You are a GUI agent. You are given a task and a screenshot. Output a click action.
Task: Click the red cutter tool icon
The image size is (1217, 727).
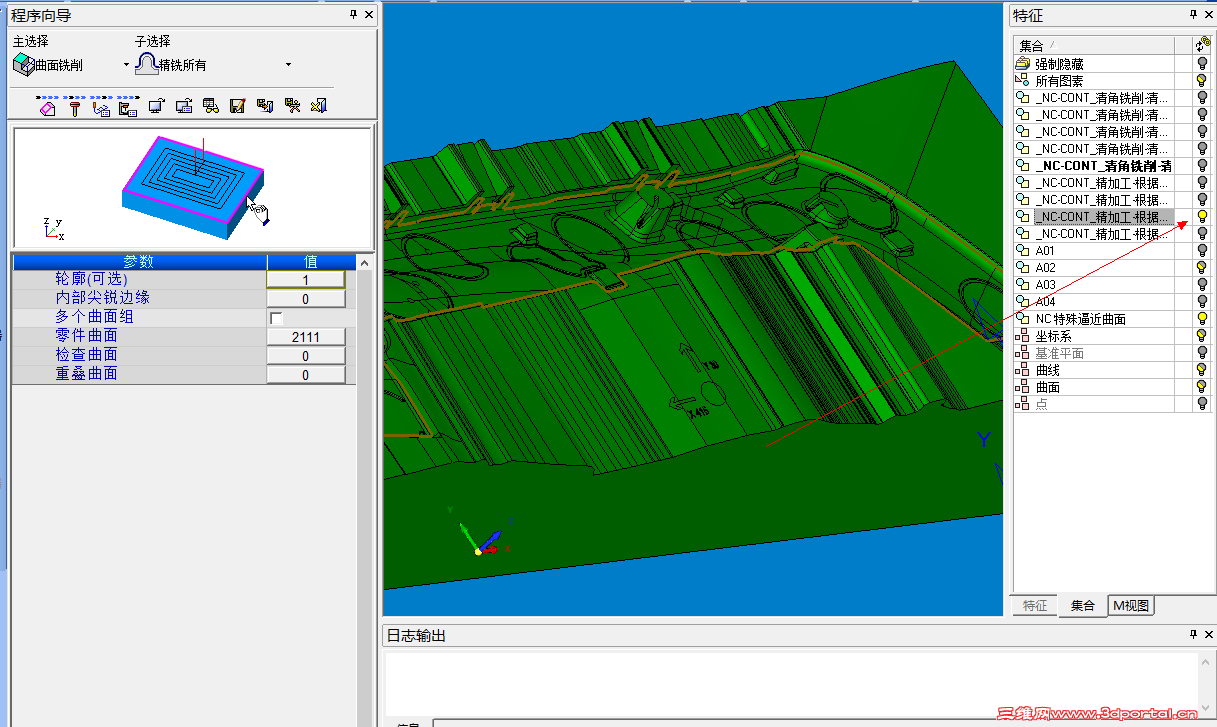[74, 106]
